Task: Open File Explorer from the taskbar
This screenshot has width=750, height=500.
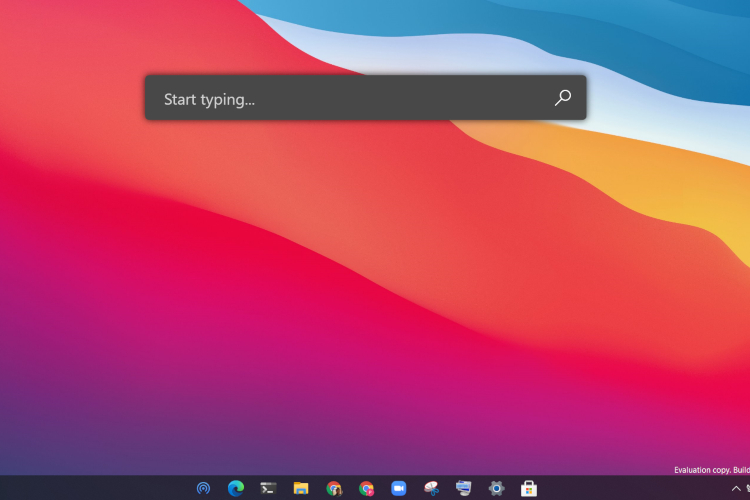Action: 301,489
